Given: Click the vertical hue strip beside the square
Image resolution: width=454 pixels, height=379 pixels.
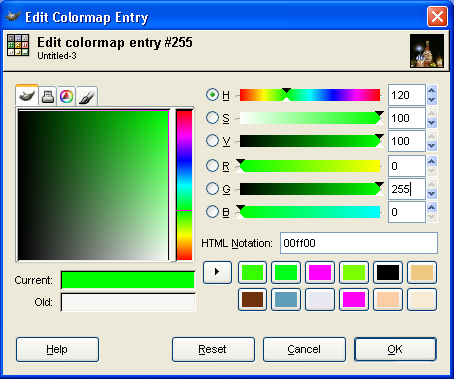Looking at the screenshot, I should click(x=184, y=185).
